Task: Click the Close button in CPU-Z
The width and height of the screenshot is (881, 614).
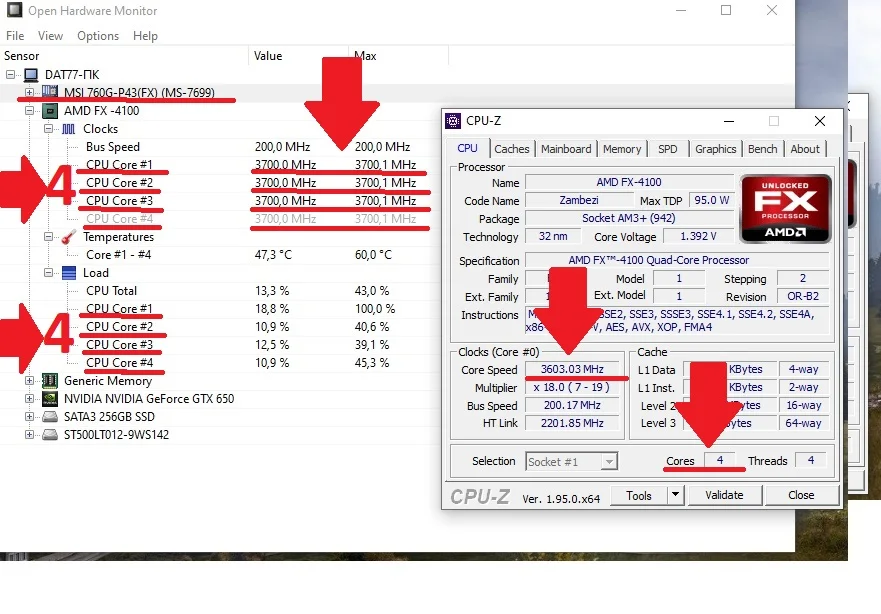Action: pos(801,495)
